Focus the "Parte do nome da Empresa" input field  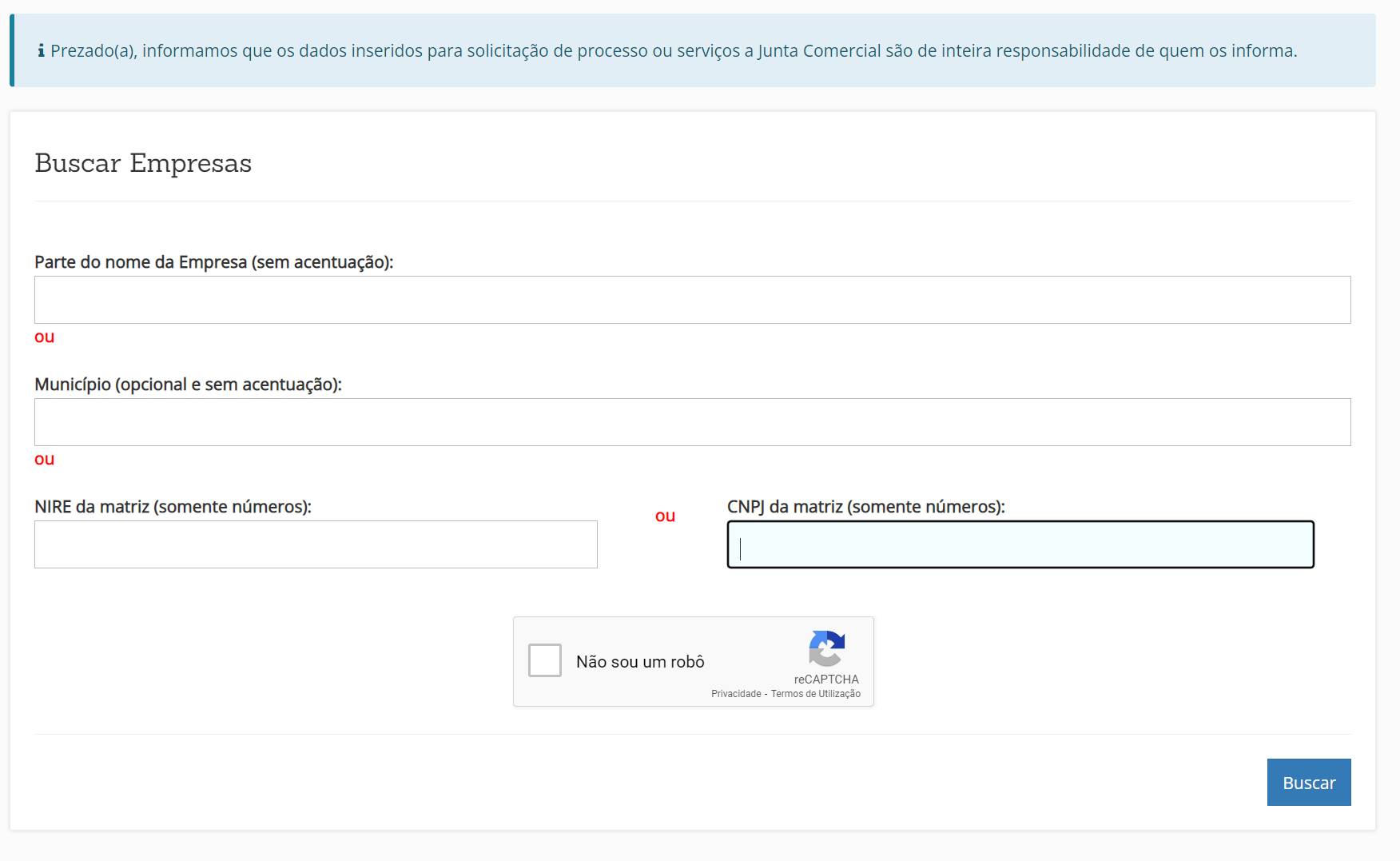tap(692, 300)
